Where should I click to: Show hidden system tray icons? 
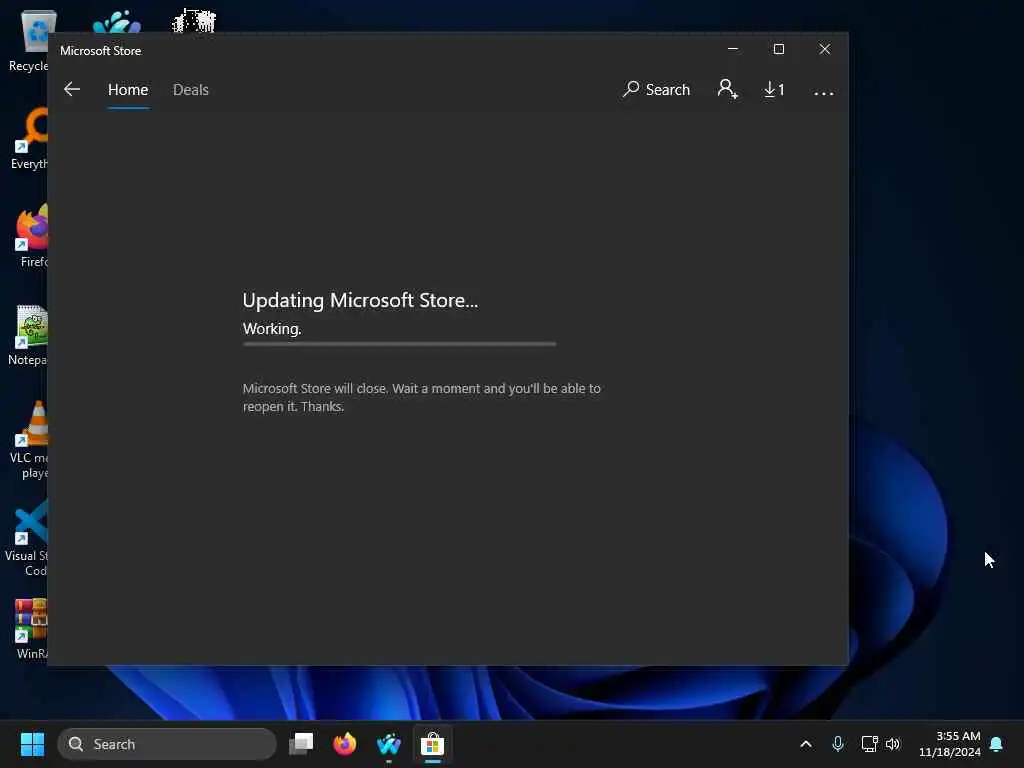coord(806,744)
